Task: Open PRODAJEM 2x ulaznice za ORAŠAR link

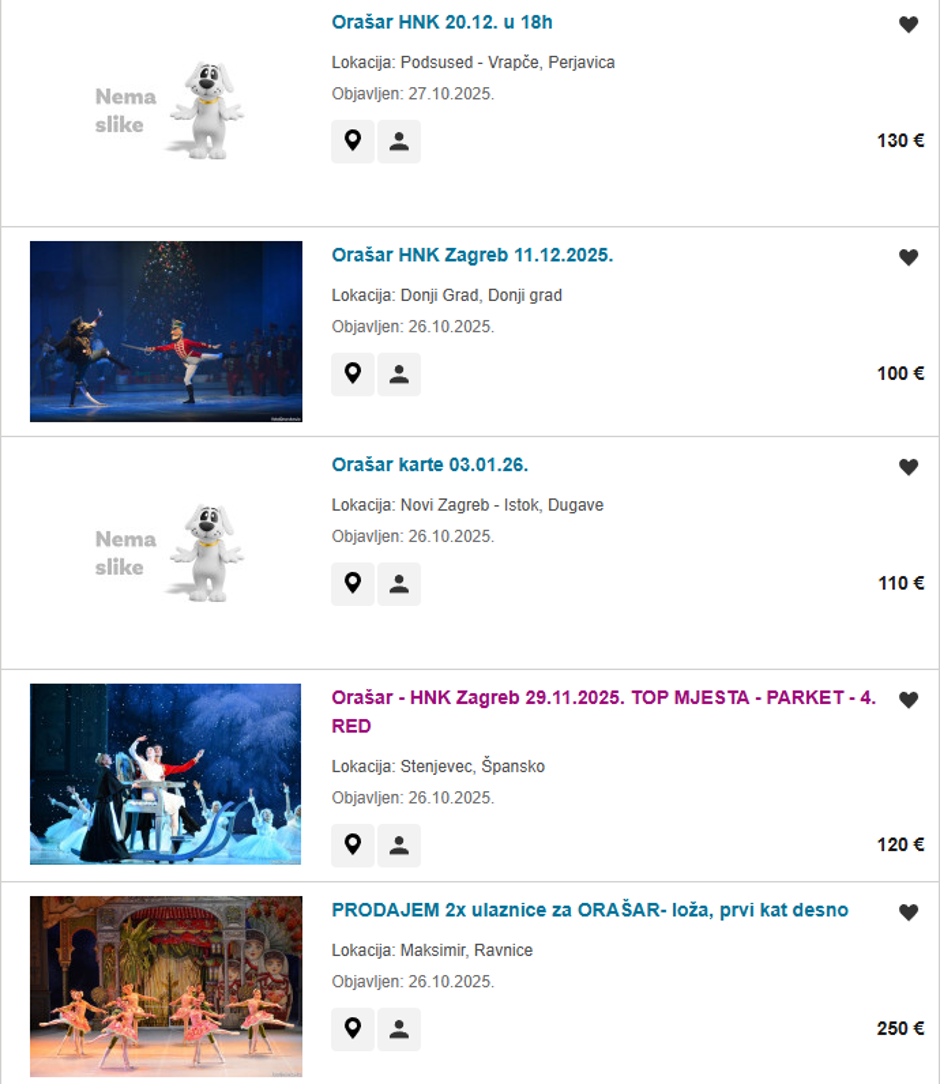Action: click(x=590, y=910)
